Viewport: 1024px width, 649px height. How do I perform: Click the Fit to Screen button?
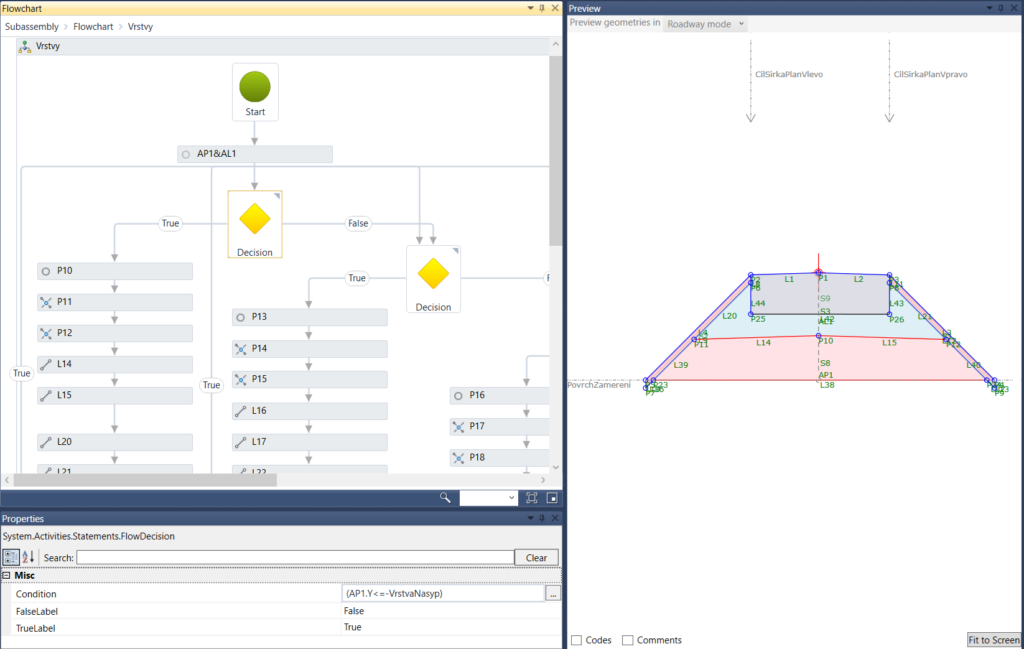pyautogui.click(x=994, y=641)
